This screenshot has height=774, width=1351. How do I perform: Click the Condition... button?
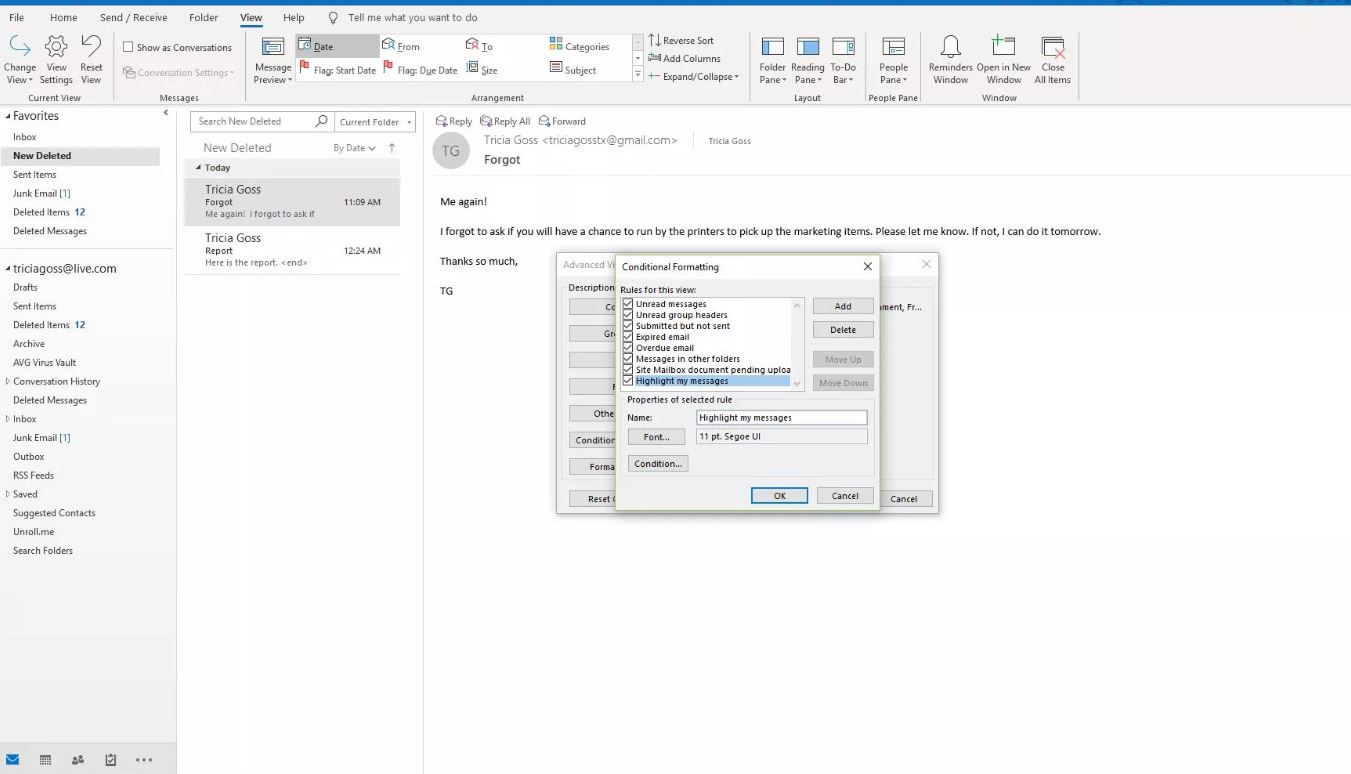point(658,463)
